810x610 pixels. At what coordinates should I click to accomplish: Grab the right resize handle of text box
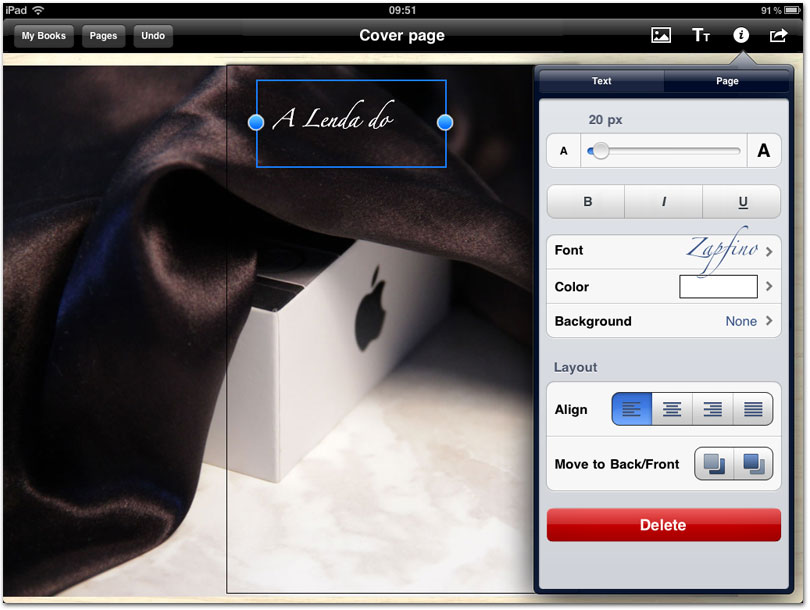point(445,122)
